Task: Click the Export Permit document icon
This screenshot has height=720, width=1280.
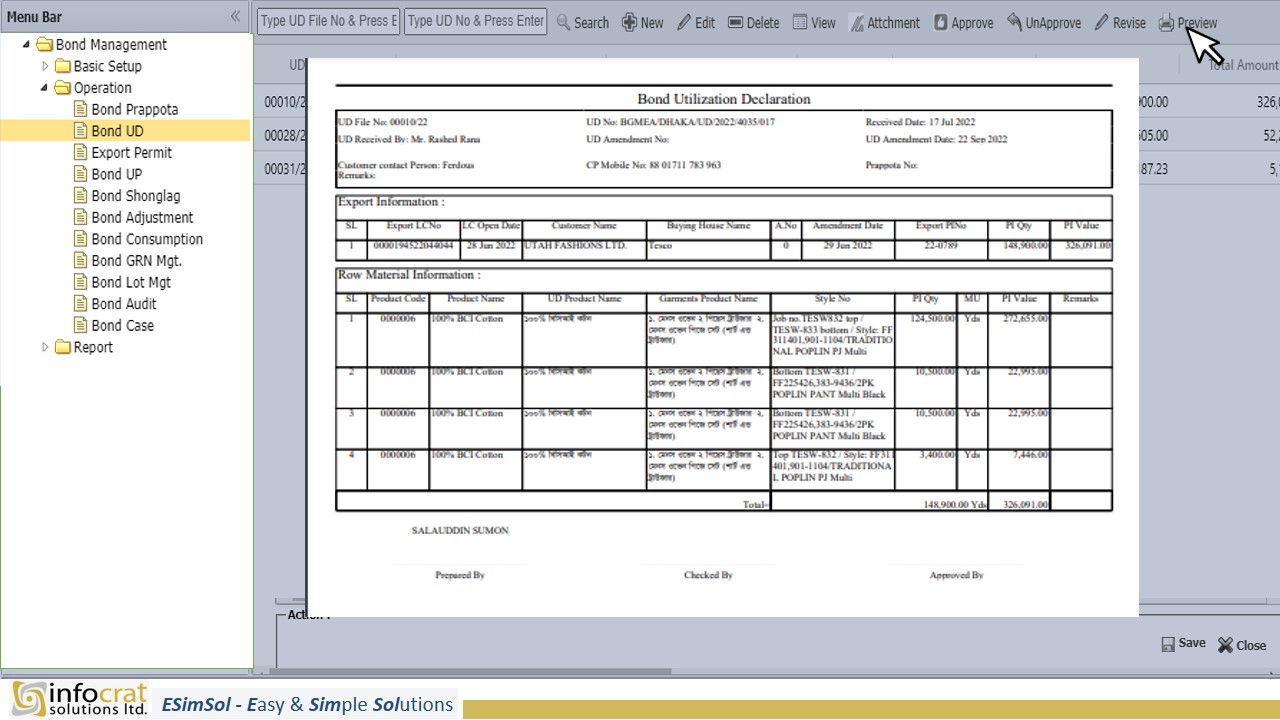Action: pos(81,152)
